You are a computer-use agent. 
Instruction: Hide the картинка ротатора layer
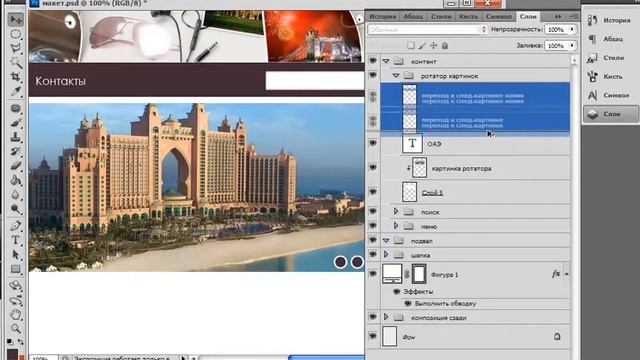click(x=373, y=167)
